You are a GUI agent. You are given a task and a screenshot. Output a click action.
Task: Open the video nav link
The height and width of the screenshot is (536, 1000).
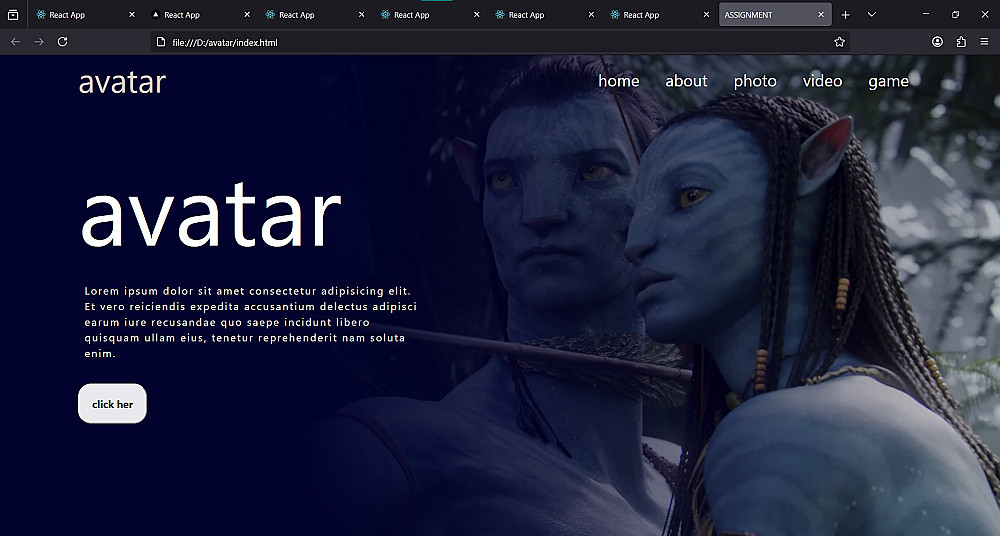click(822, 81)
